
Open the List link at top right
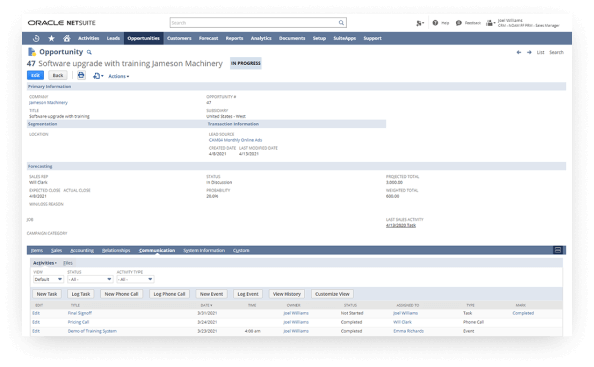(540, 52)
